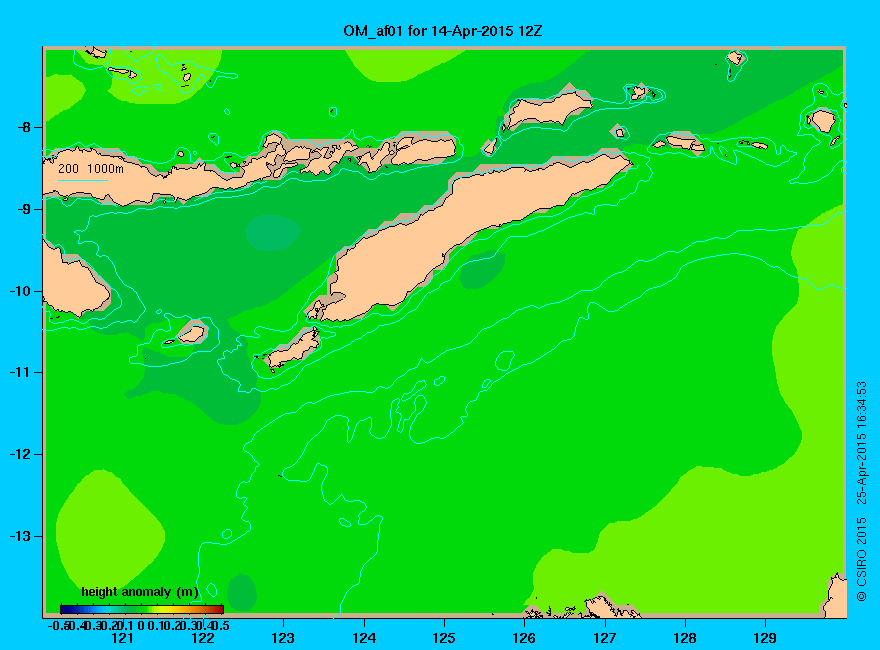
Task: Click the dark red end of the color bar
Action: [221, 609]
